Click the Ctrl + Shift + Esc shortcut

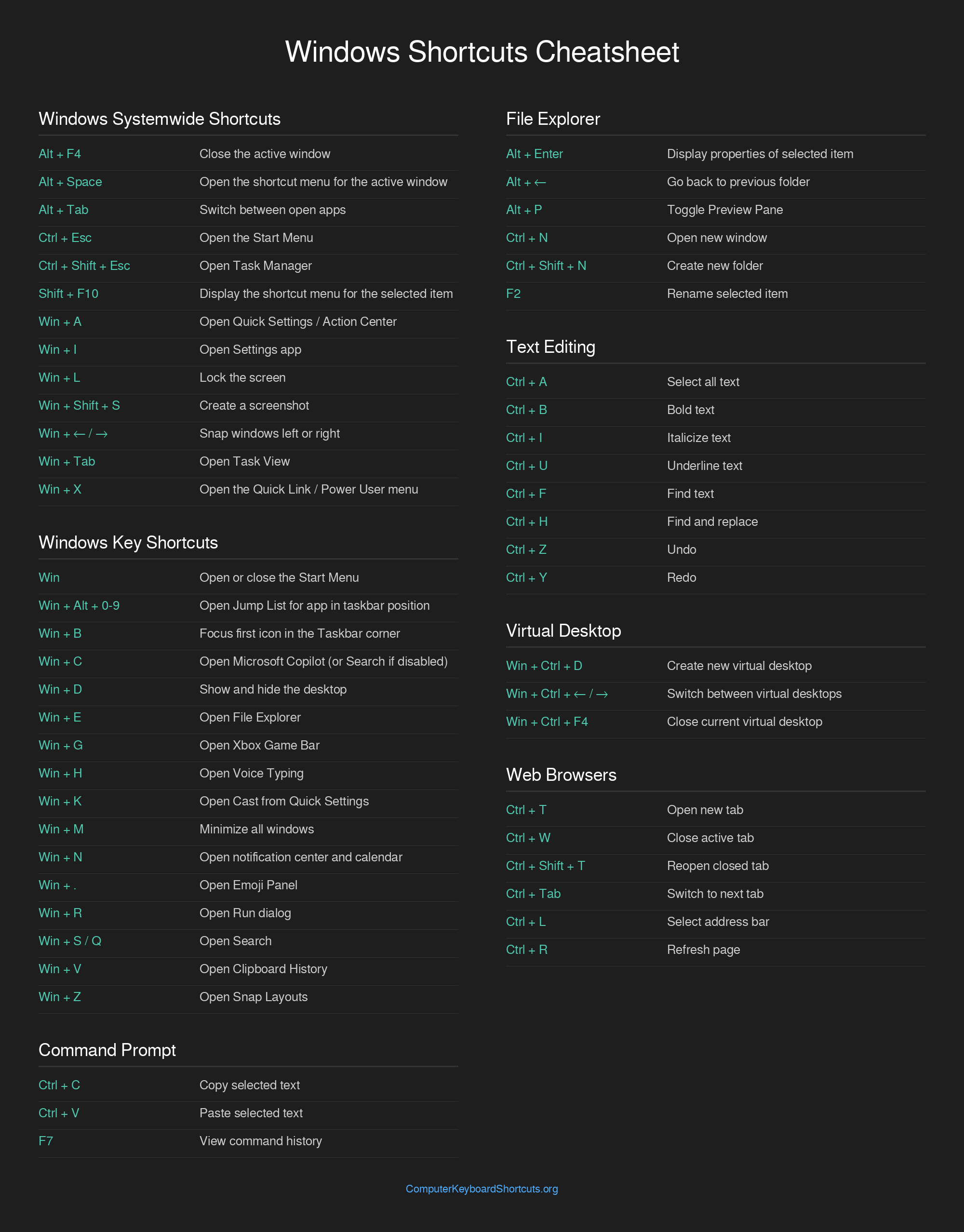pyautogui.click(x=84, y=266)
